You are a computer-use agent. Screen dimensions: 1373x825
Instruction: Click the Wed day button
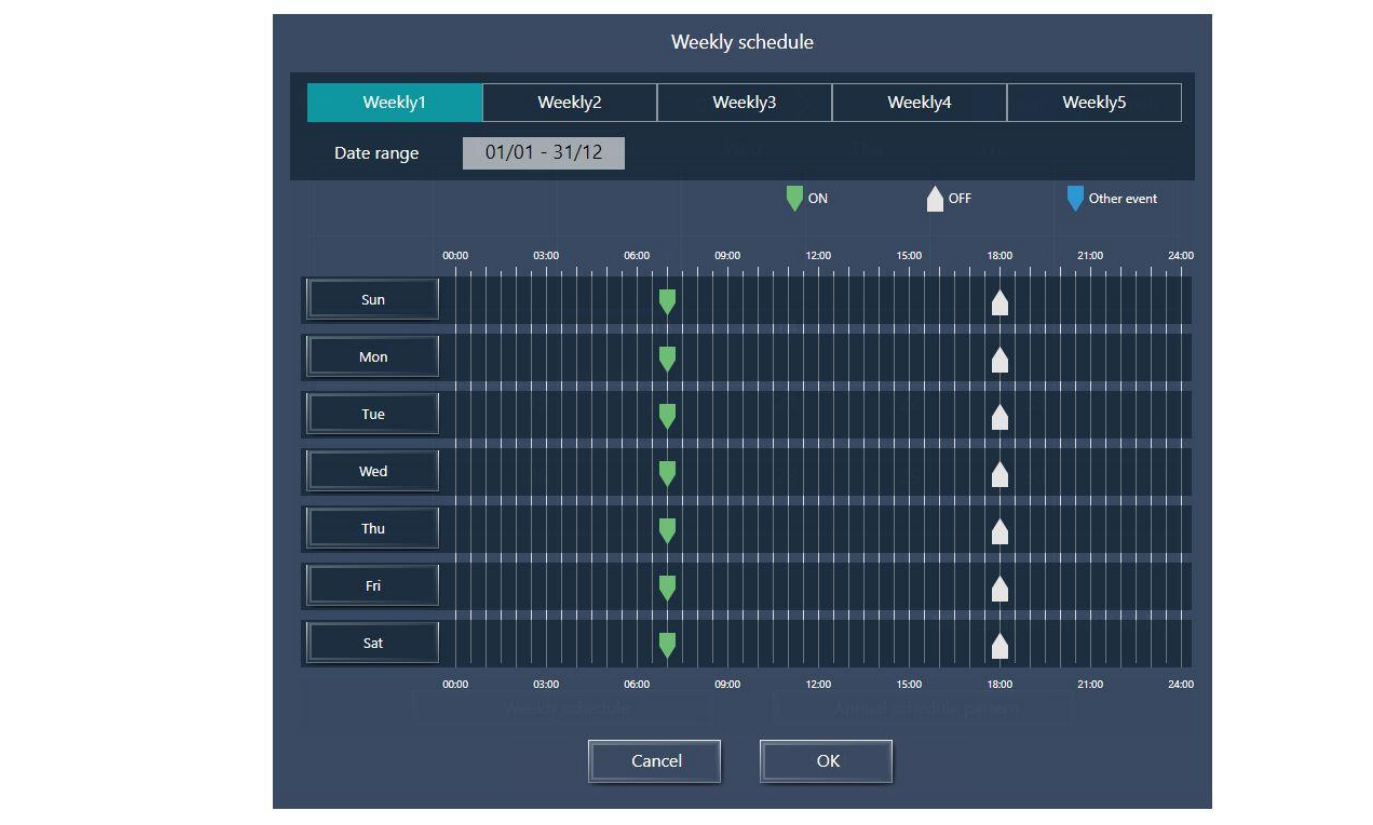[373, 472]
